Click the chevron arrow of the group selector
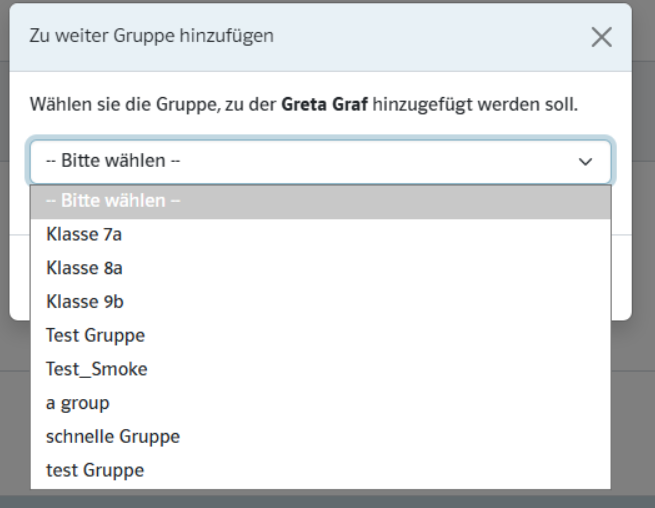Screen dimensions: 655x508 (586, 161)
